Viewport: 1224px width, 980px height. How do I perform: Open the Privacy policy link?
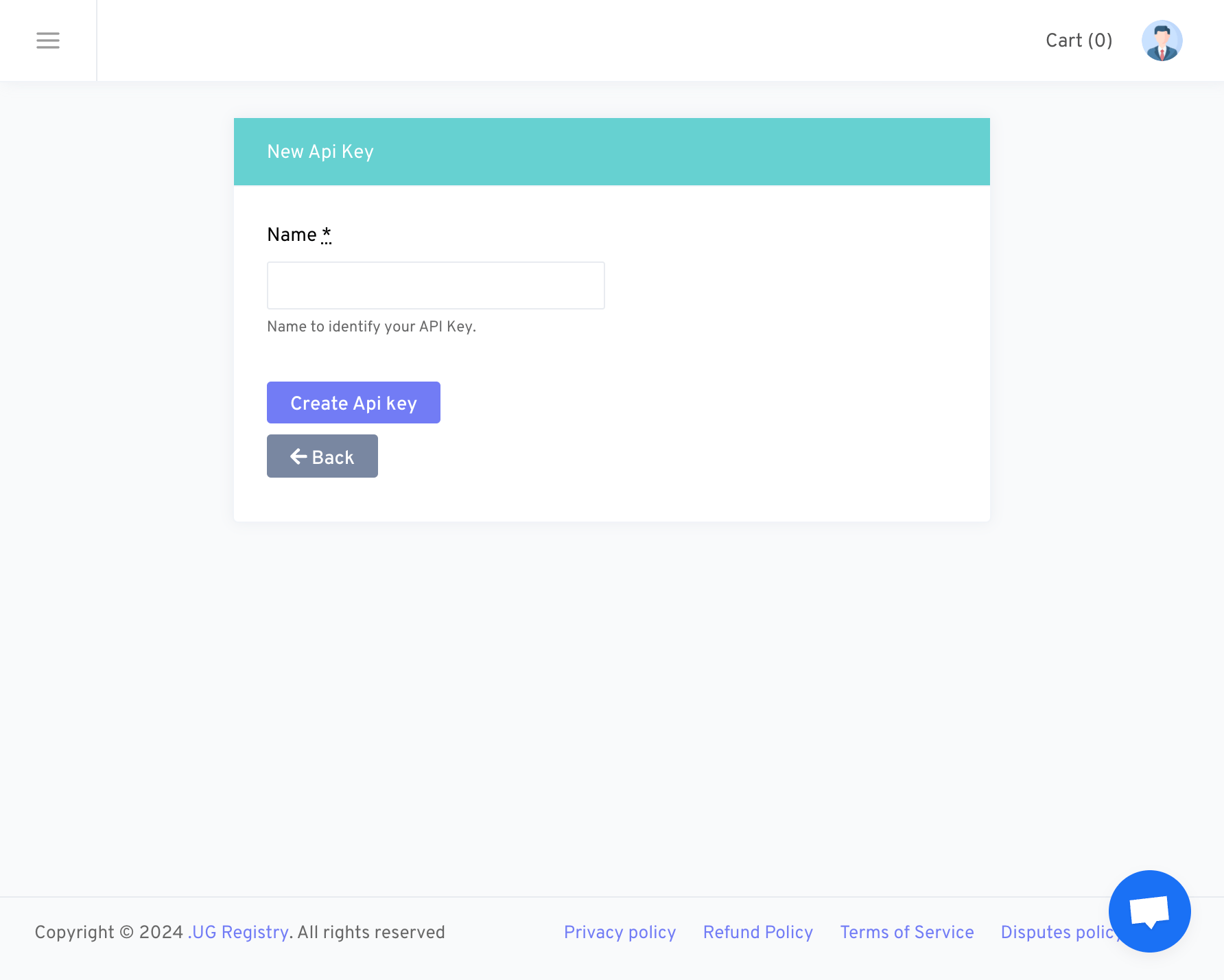620,932
